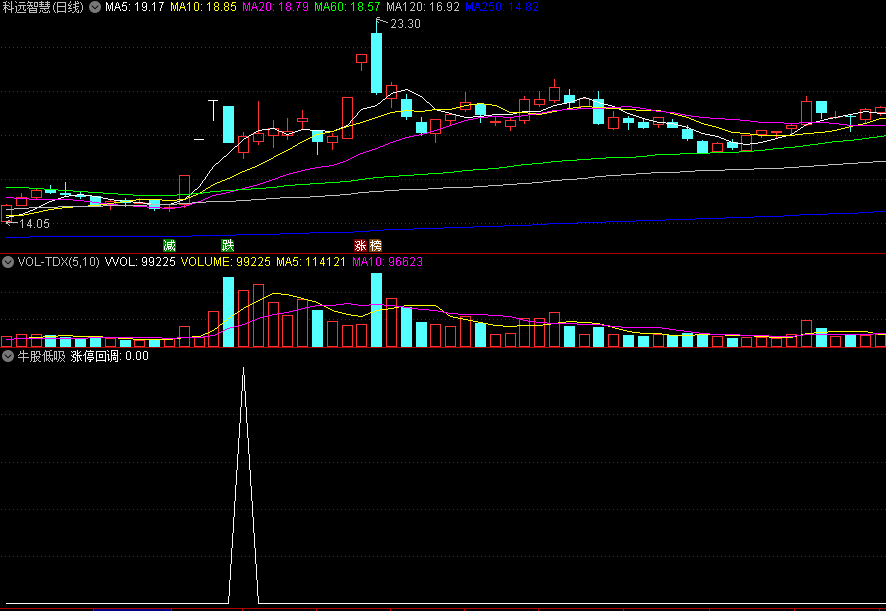
Task: Click the volume MA5: 114121 label
Action: [x=311, y=262]
